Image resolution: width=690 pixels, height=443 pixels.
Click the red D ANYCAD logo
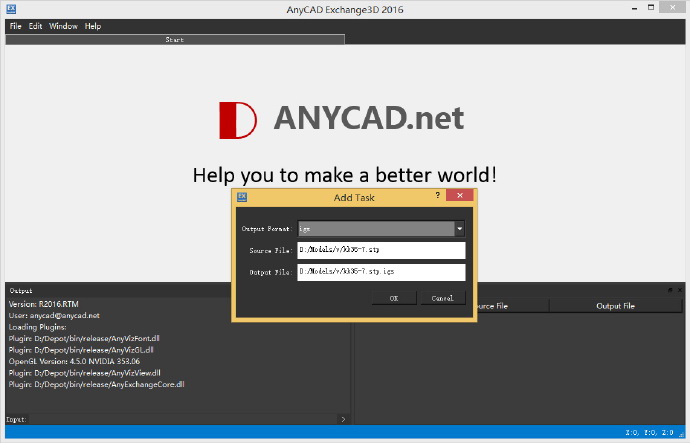pos(238,120)
